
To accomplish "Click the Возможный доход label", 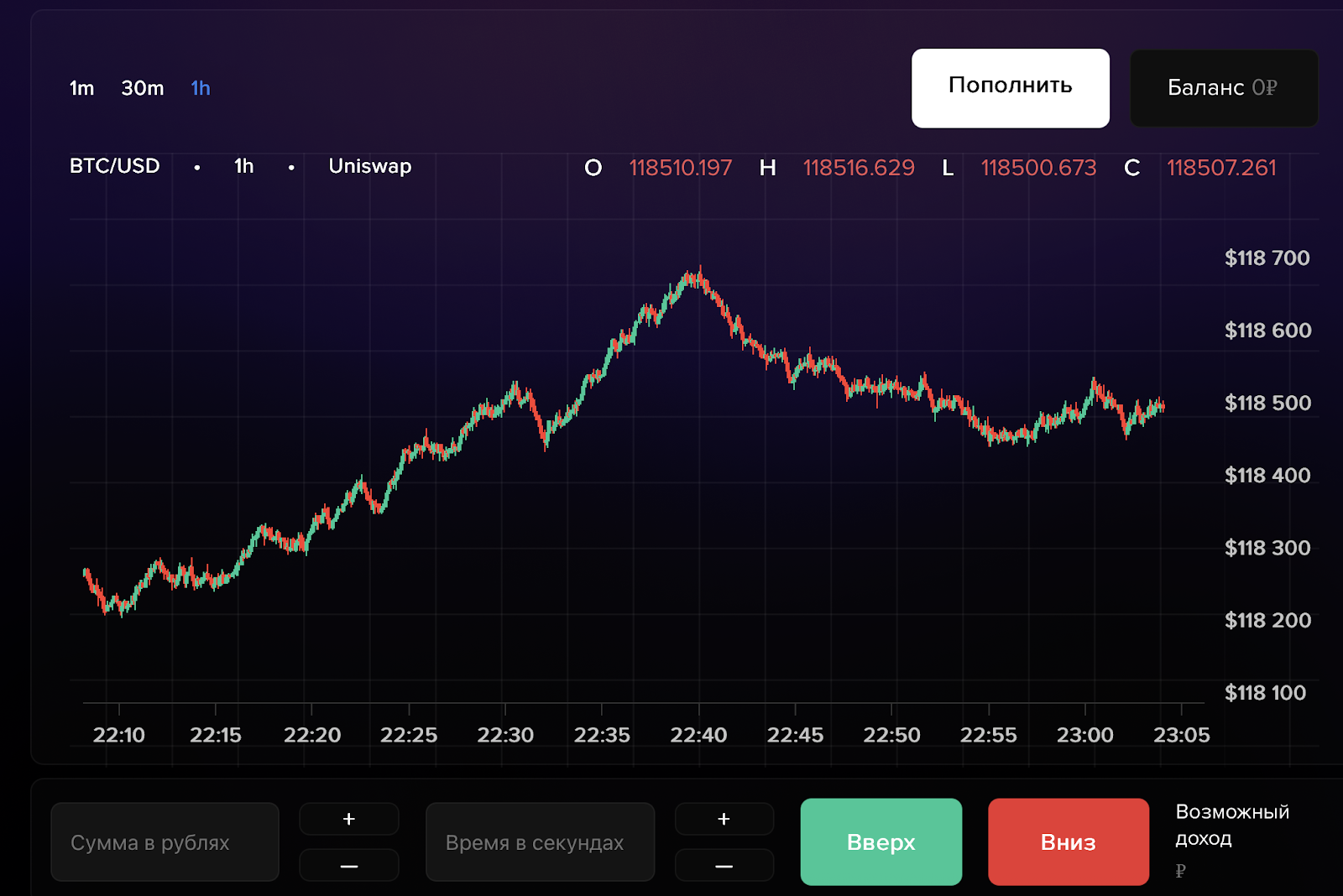I will pyautogui.click(x=1232, y=826).
